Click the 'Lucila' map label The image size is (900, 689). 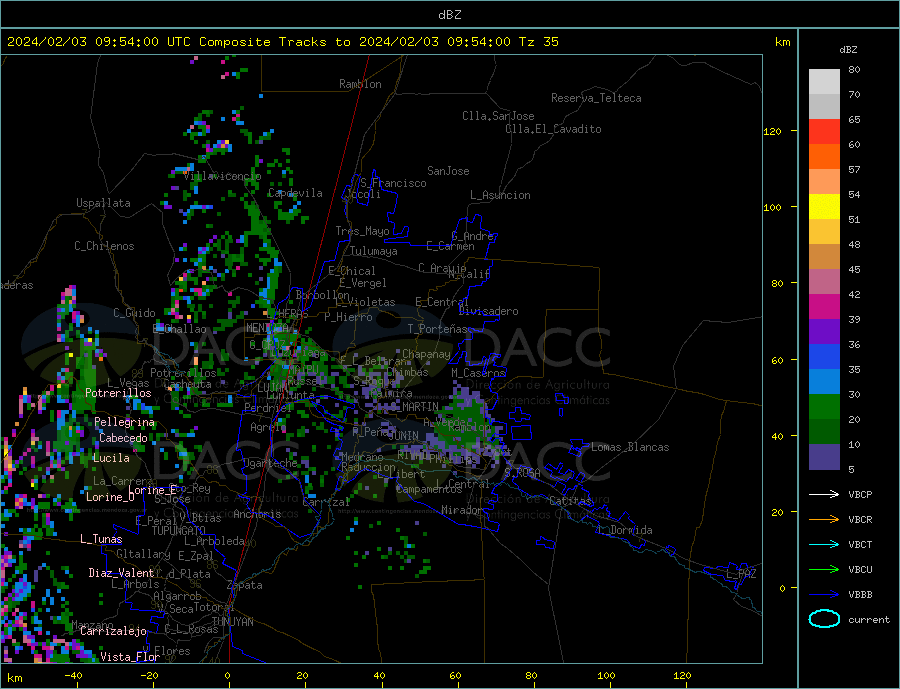click(111, 458)
